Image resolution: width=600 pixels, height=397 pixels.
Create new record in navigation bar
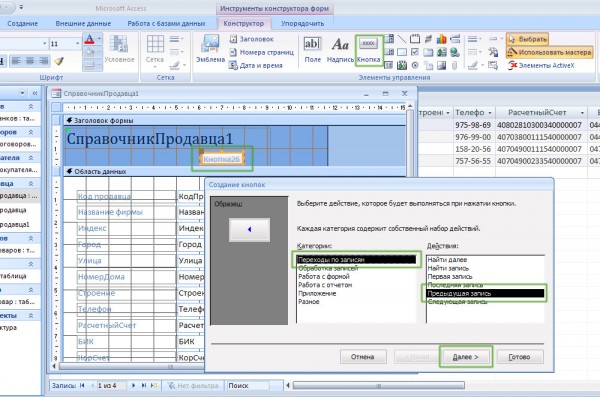pyautogui.click(x=154, y=386)
